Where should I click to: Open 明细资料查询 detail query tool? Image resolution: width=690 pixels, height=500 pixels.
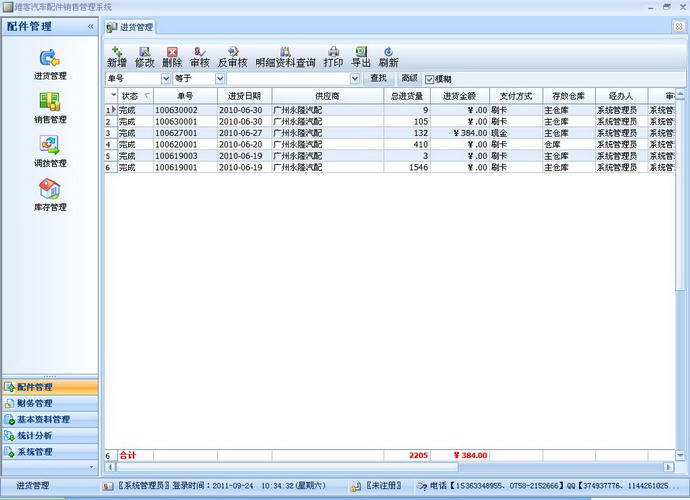[x=286, y=58]
